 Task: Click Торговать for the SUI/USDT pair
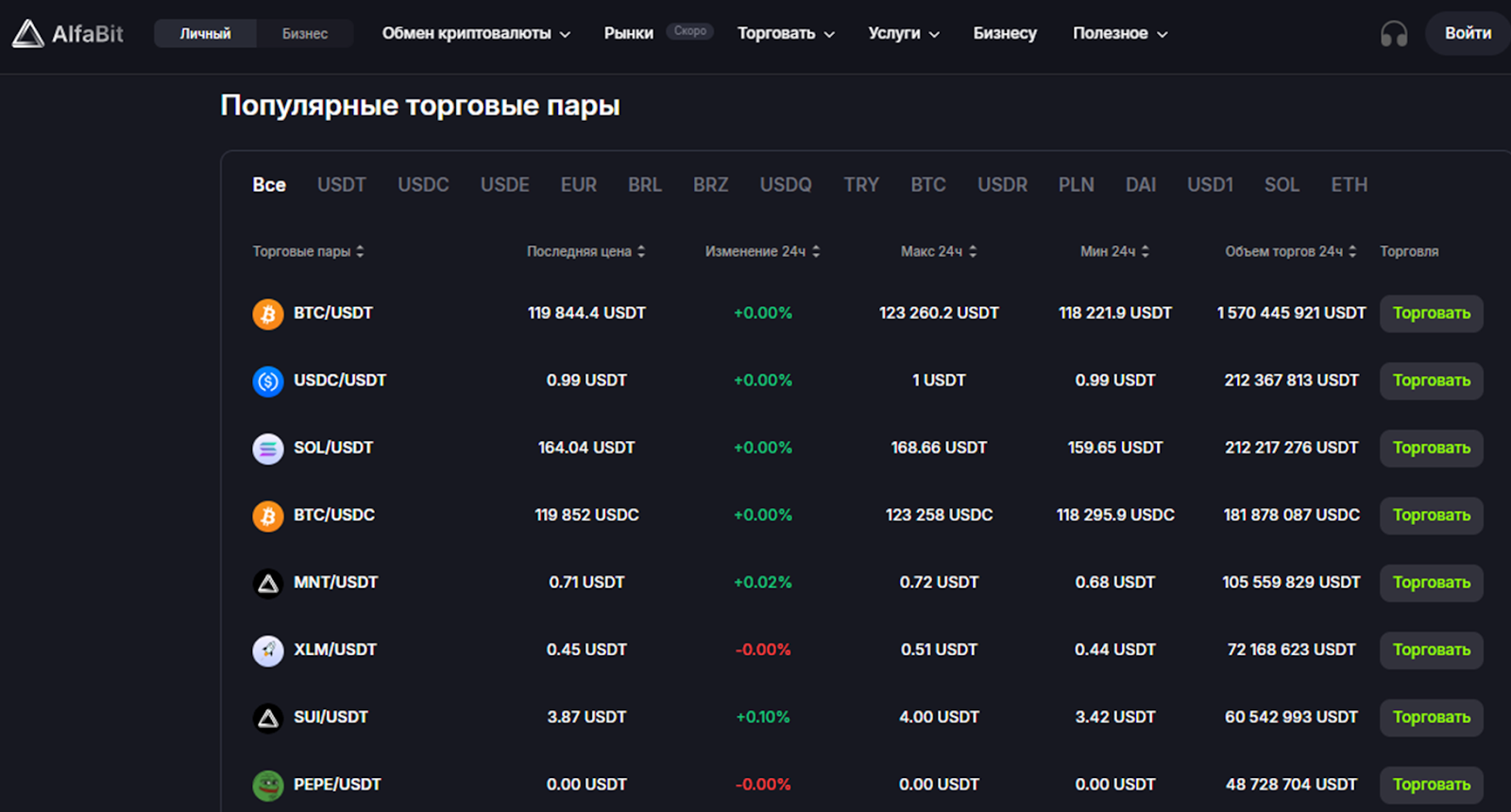click(1431, 718)
